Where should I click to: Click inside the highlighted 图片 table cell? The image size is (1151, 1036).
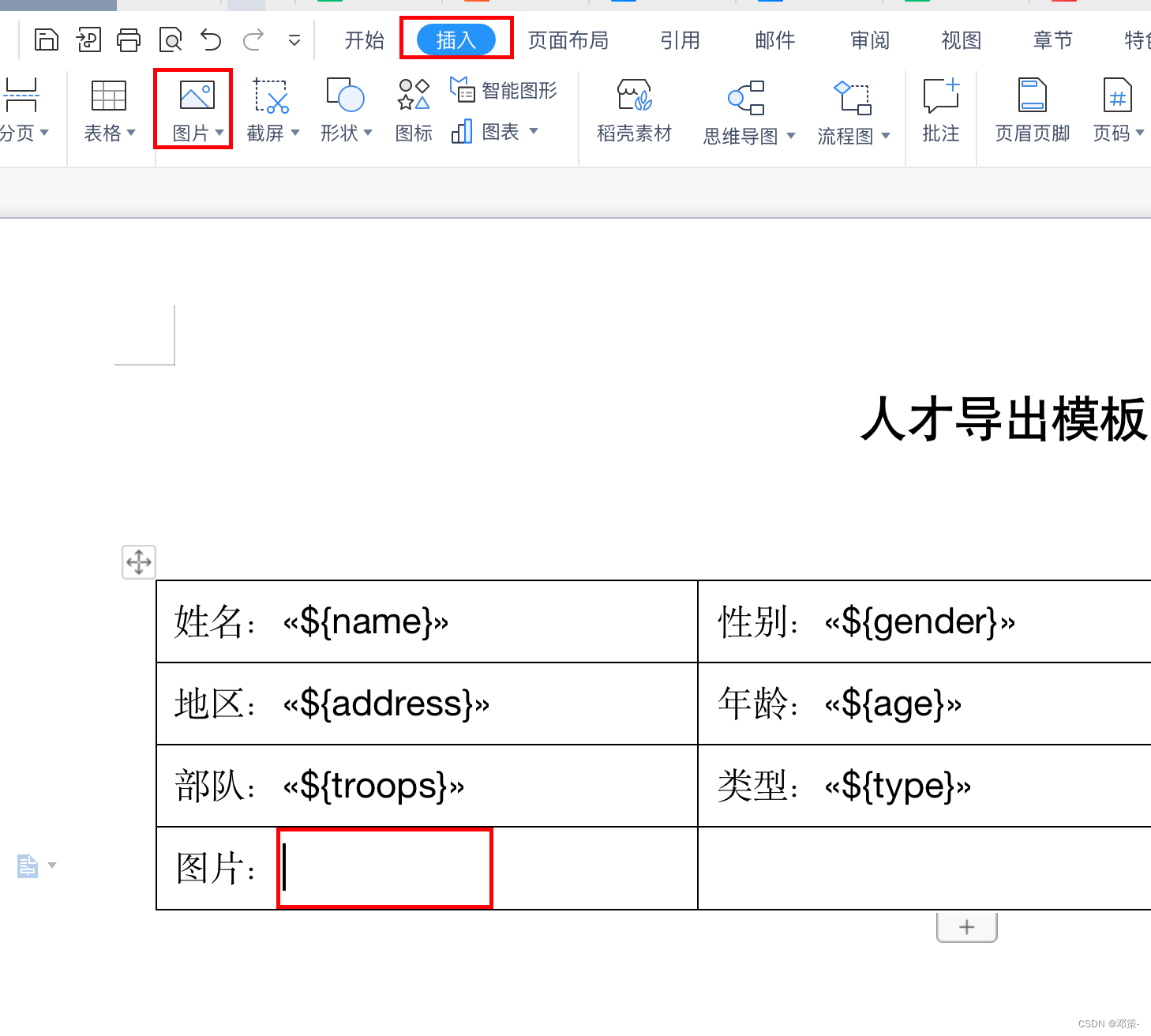pyautogui.click(x=384, y=868)
